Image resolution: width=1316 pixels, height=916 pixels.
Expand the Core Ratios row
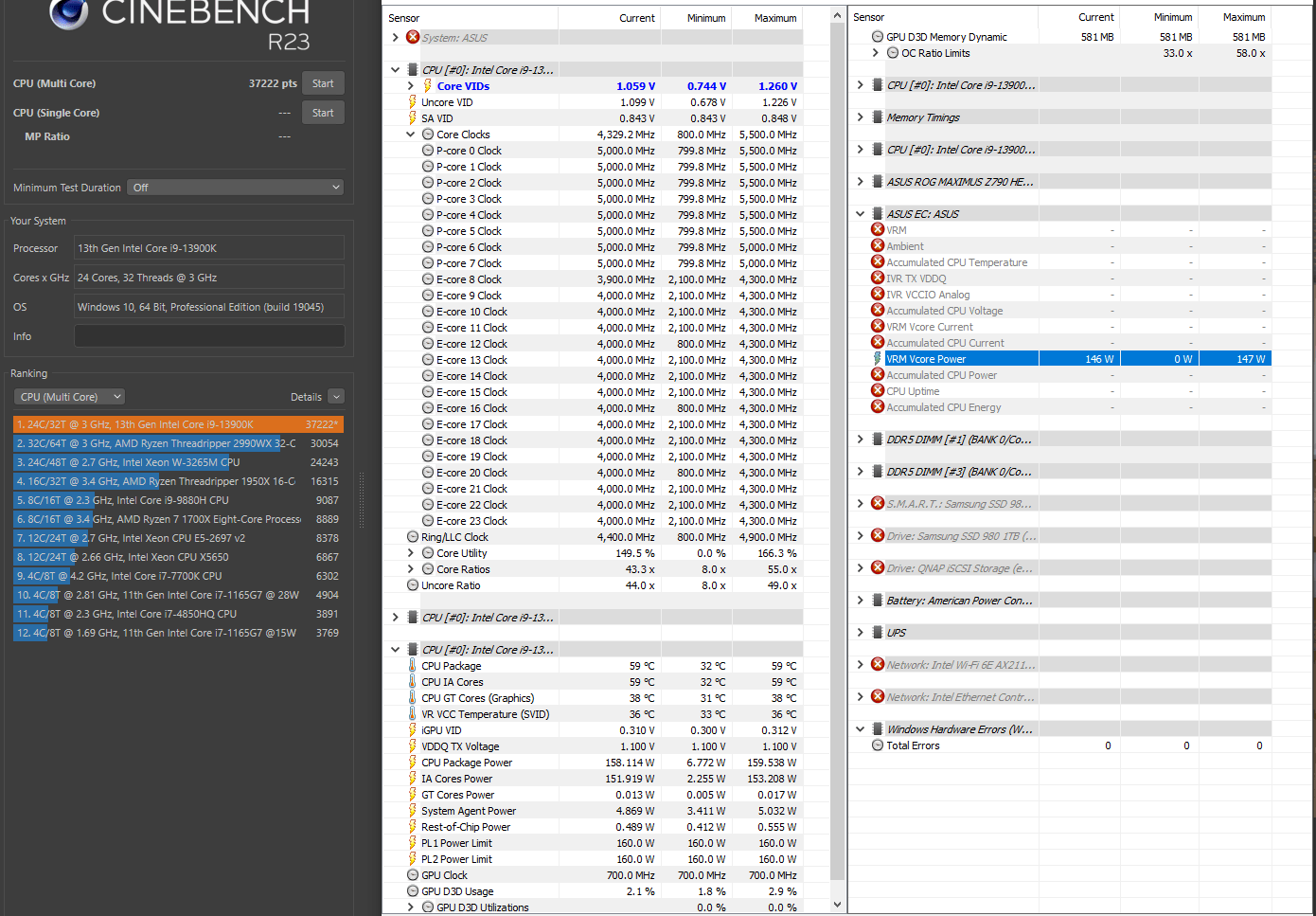coord(410,569)
